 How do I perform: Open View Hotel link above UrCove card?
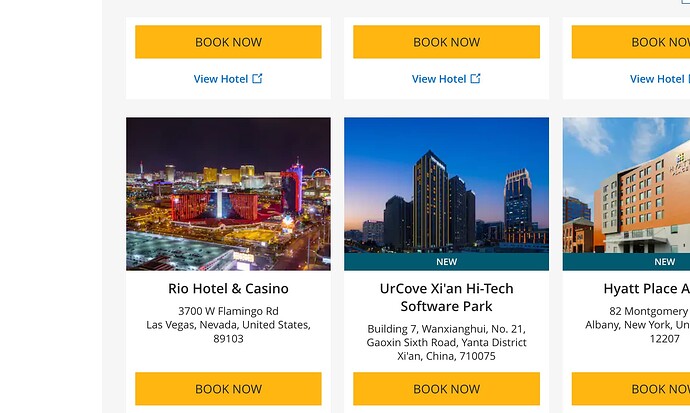(x=446, y=79)
